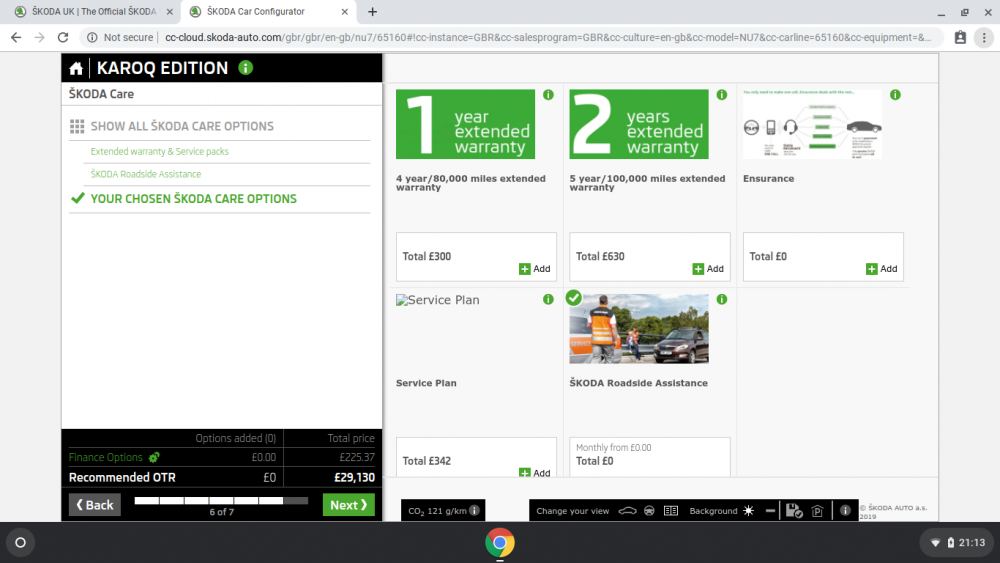Click the Recommended OTR £29,130 total
Screen dimensions: 1000x563
[355, 478]
